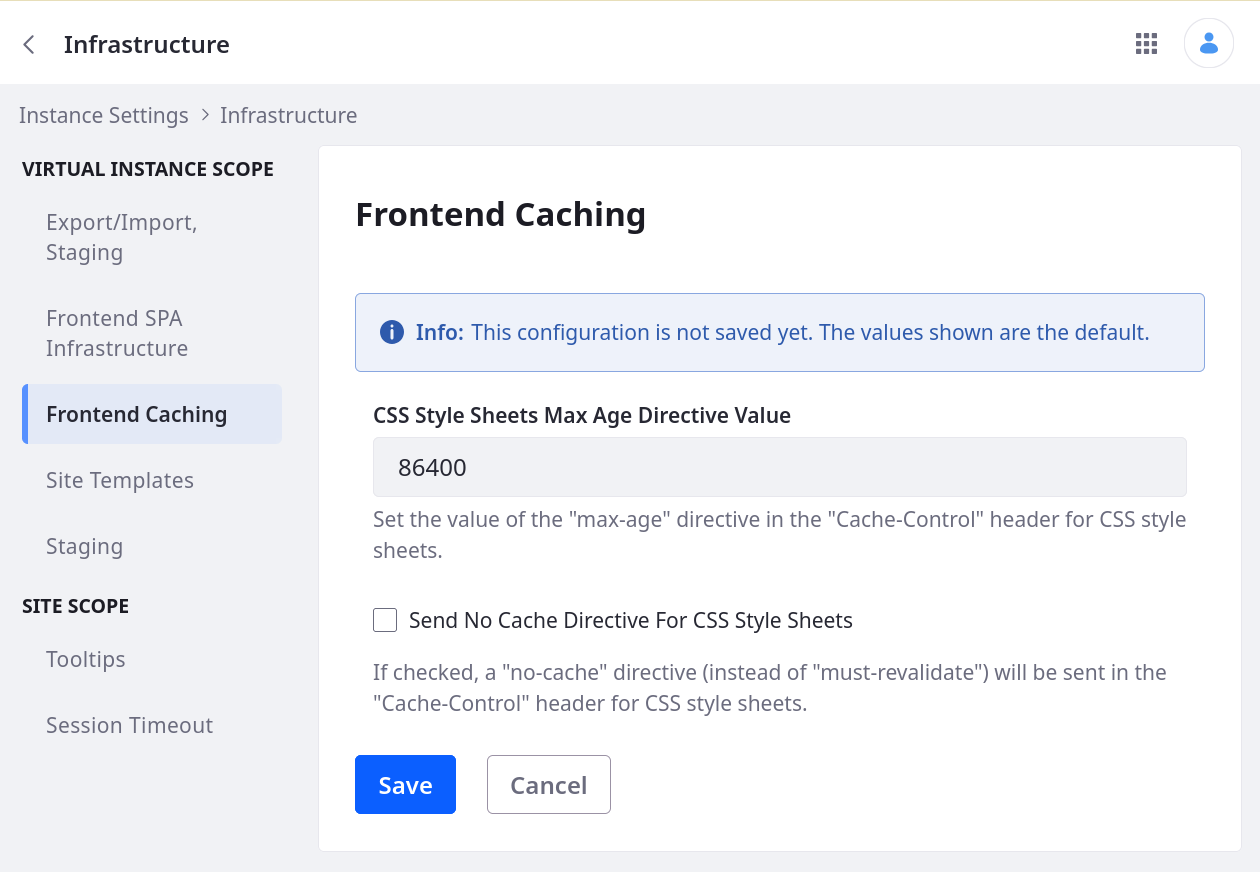Click the back arrow beside Infrastructure title
This screenshot has height=872, width=1260.
pos(29,44)
